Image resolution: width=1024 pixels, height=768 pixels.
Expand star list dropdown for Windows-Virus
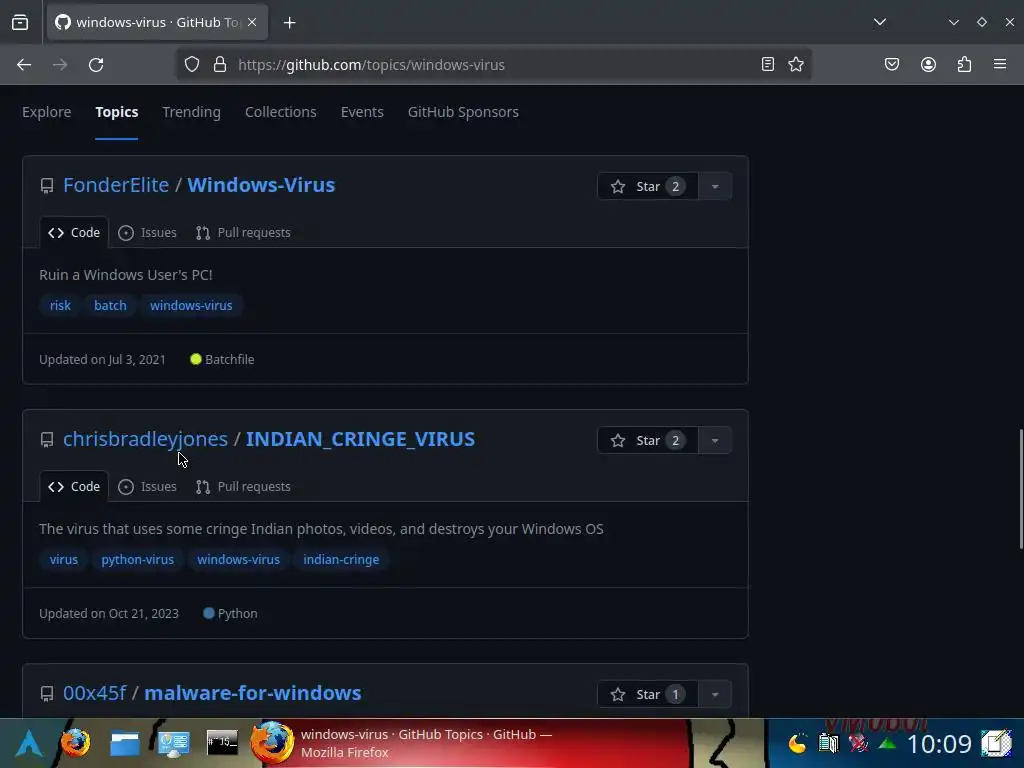(x=715, y=186)
